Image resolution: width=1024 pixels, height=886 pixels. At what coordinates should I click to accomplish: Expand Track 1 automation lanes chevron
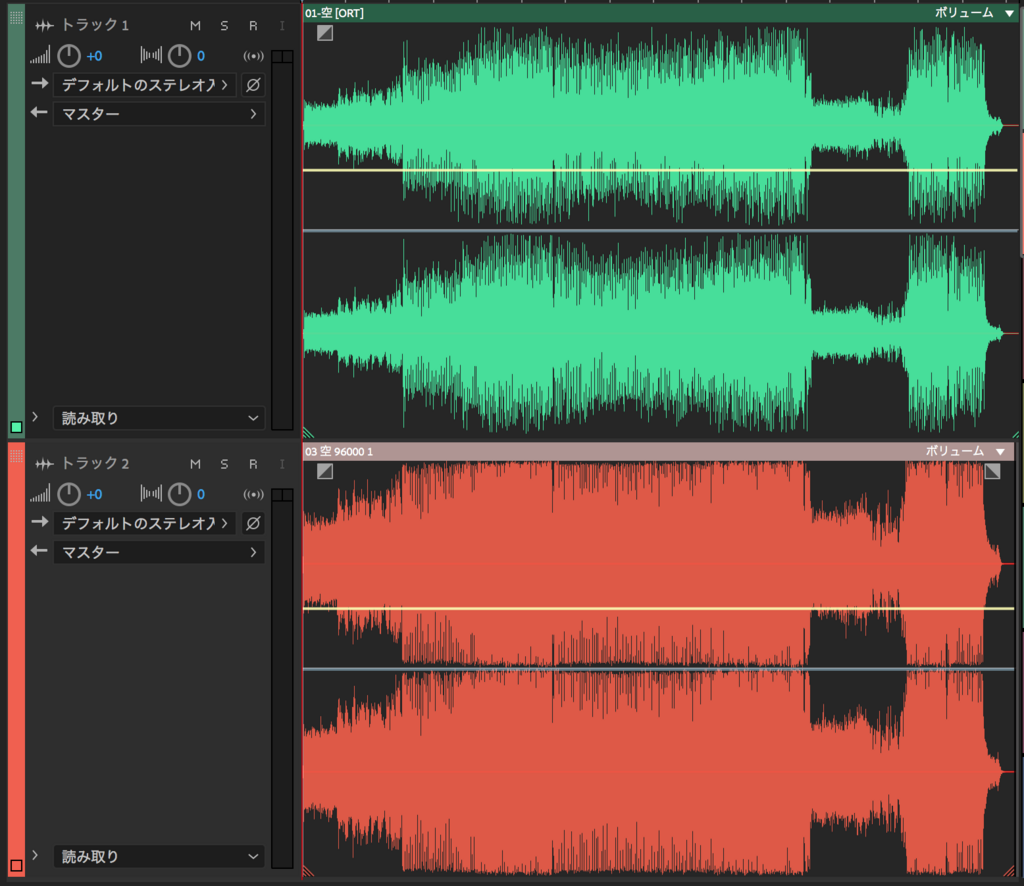[35, 417]
